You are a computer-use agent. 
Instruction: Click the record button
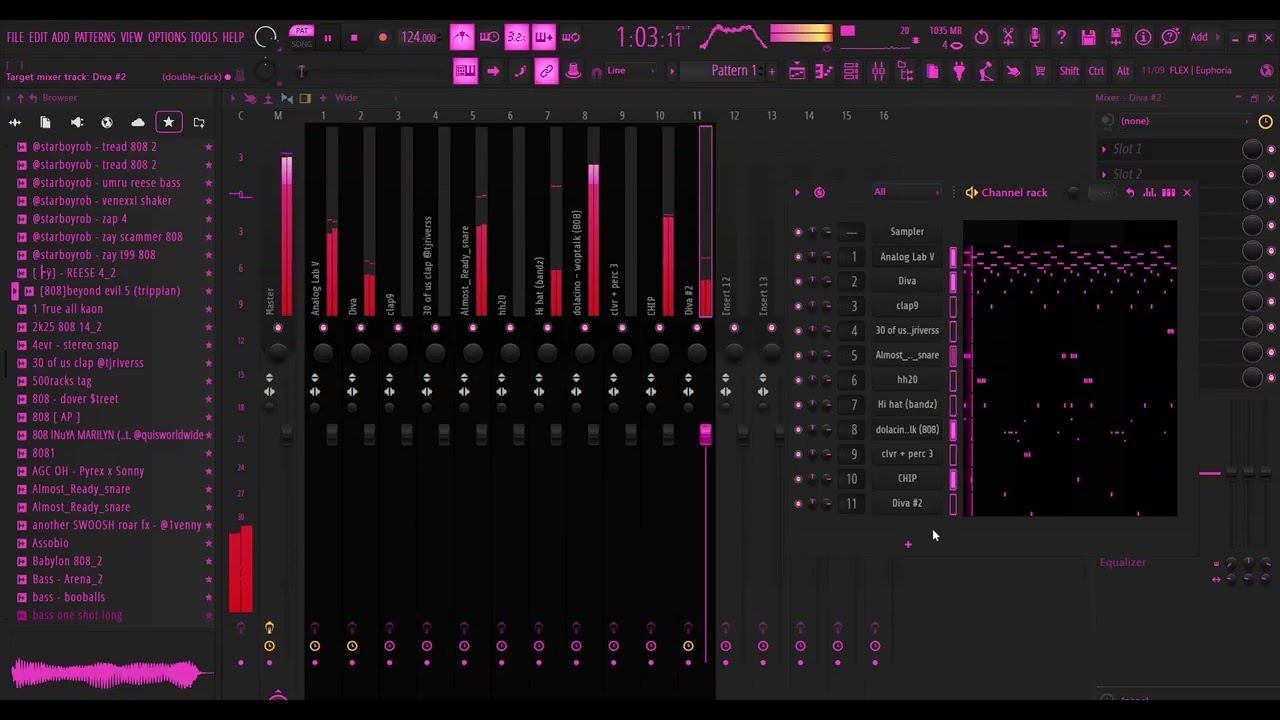[x=382, y=38]
